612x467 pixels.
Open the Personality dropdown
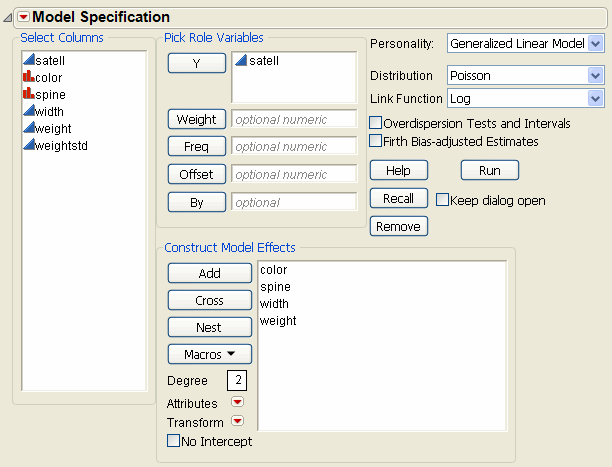[596, 44]
